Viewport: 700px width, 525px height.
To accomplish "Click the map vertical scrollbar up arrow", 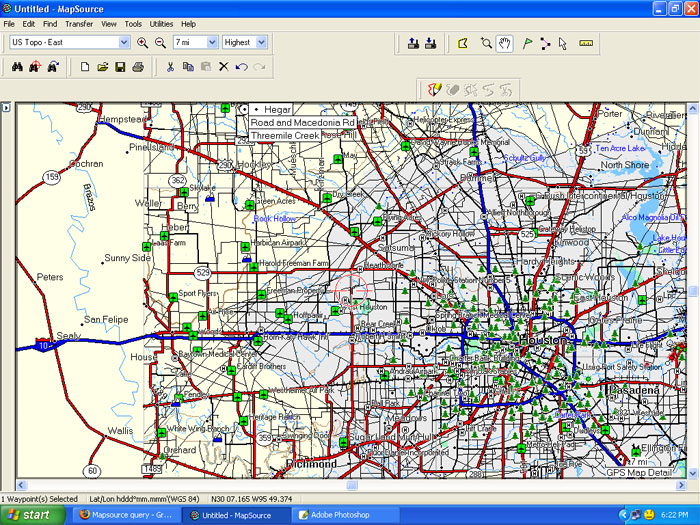I will [692, 108].
